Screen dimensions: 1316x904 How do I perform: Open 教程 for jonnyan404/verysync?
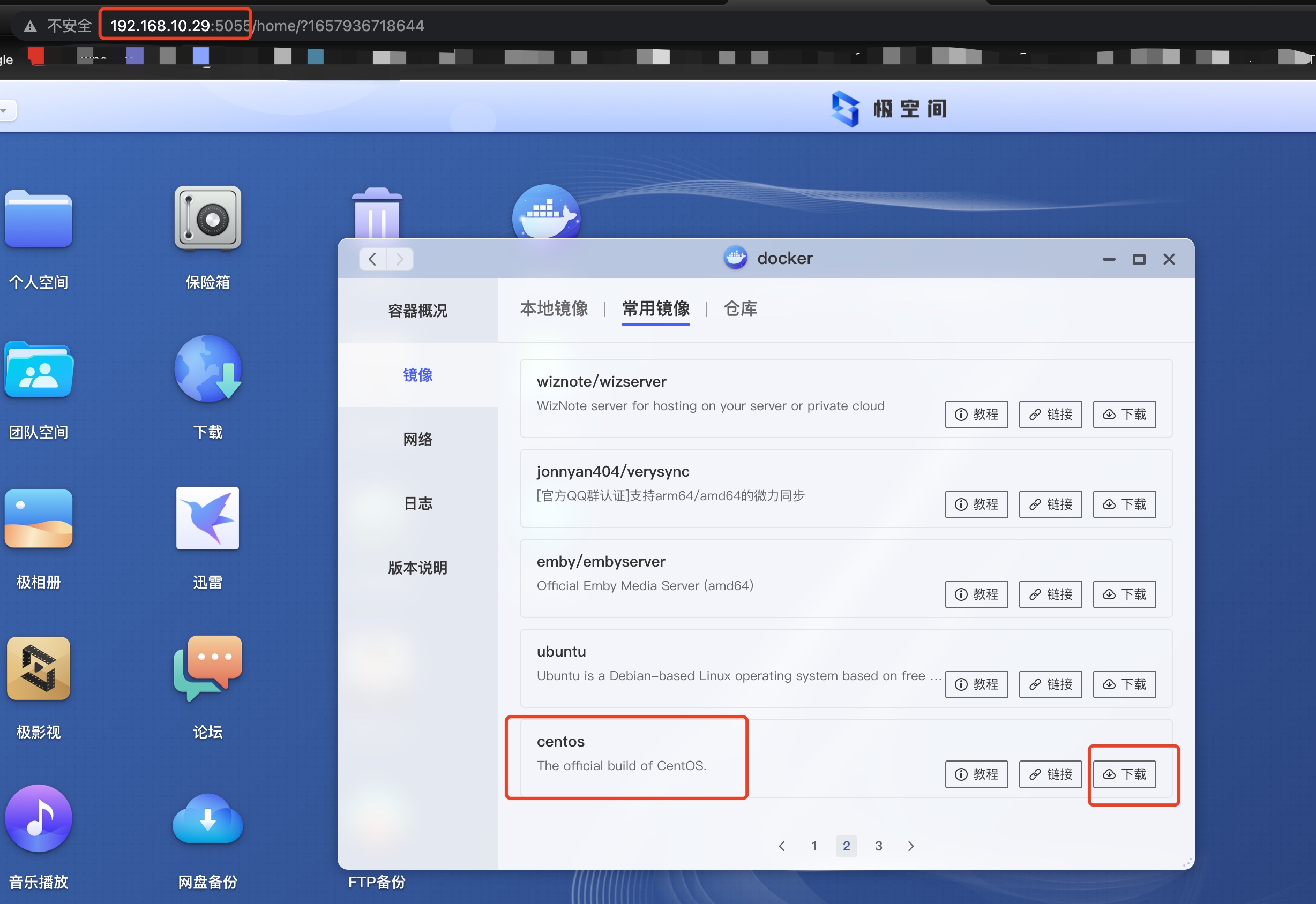[x=976, y=504]
